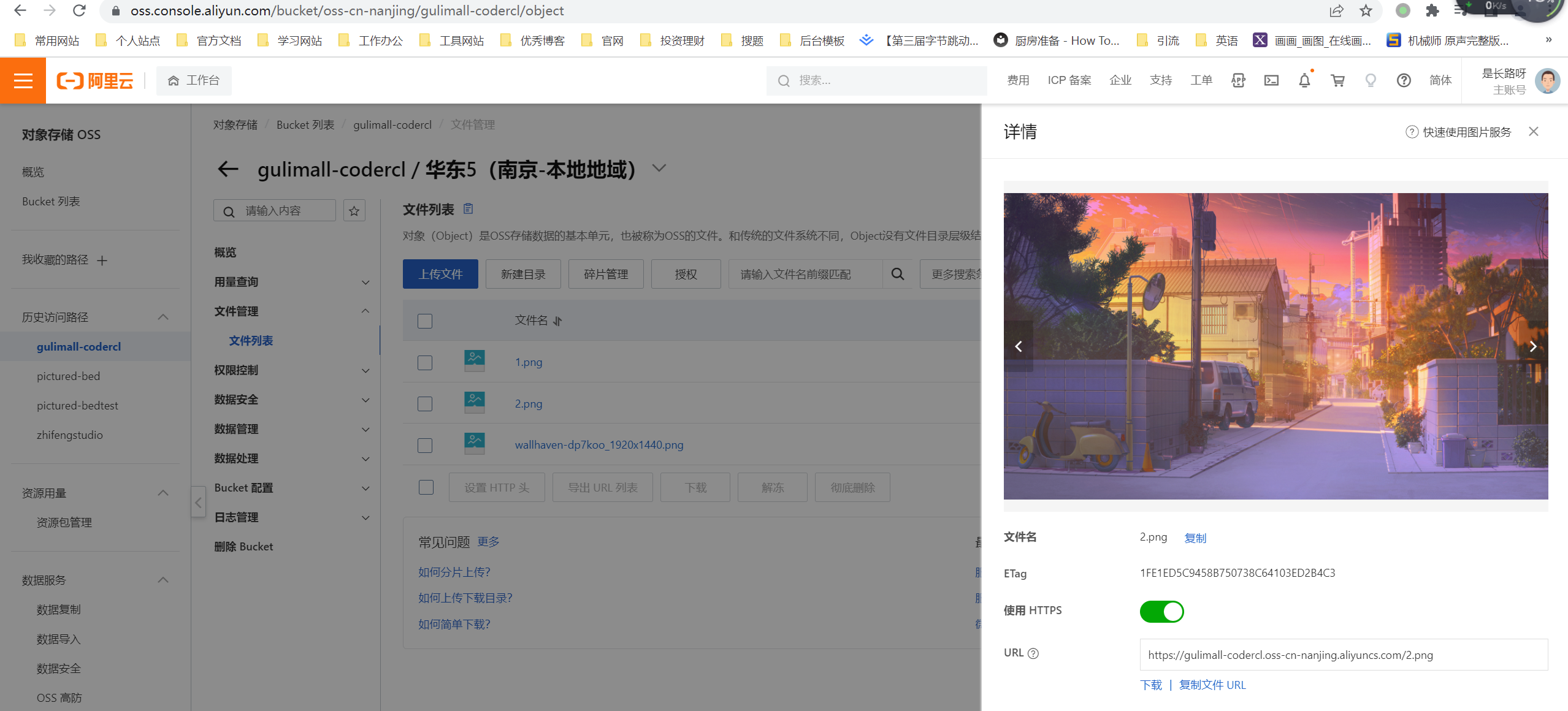The width and height of the screenshot is (1568, 711).
Task: Click the back arrow beside gulimall-codercl title
Action: [228, 169]
